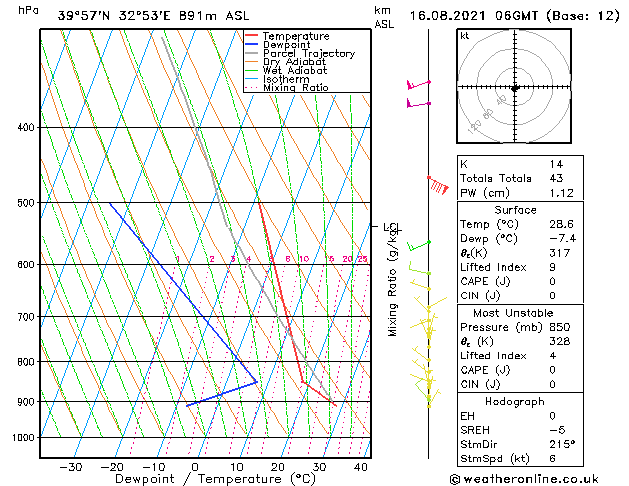The image size is (629, 486).
Task: Click the '(Base: 12)' header text
Action: click(582, 16)
